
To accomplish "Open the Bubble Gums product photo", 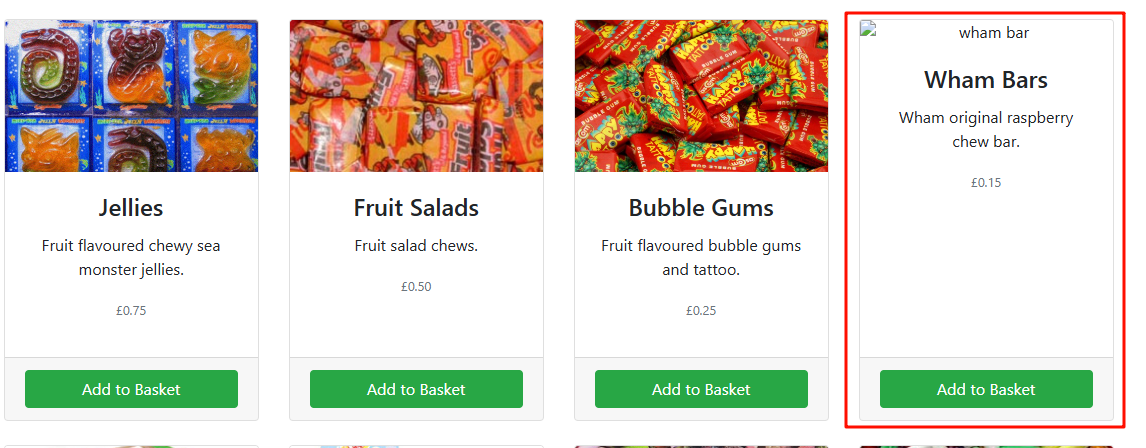I will 701,96.
